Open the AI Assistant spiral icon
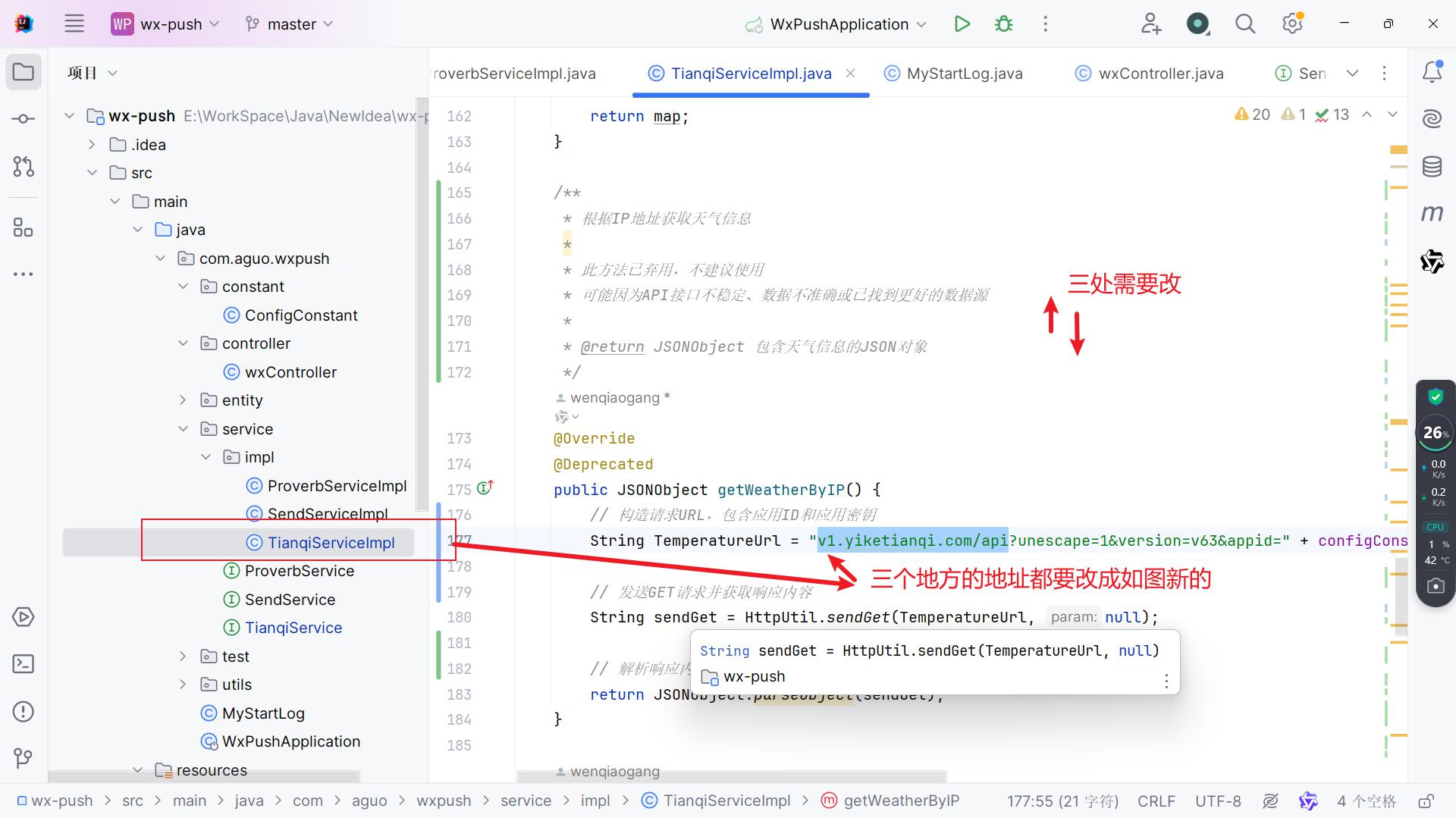The width and height of the screenshot is (1456, 818). click(x=1432, y=119)
